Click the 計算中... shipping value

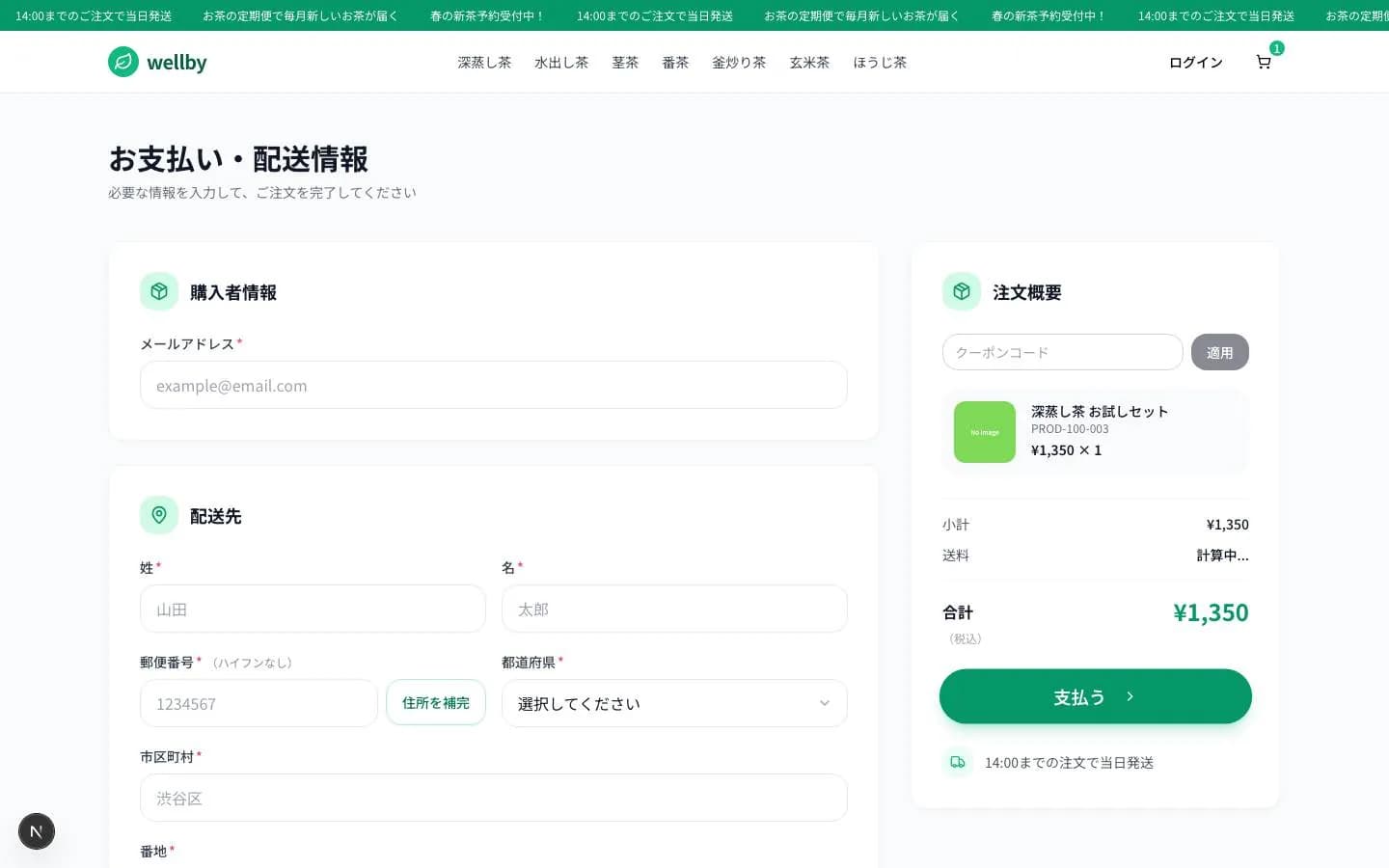[x=1222, y=556]
